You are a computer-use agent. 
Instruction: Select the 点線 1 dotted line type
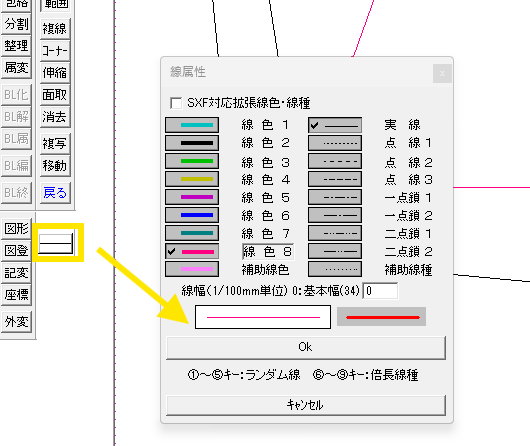(335, 143)
